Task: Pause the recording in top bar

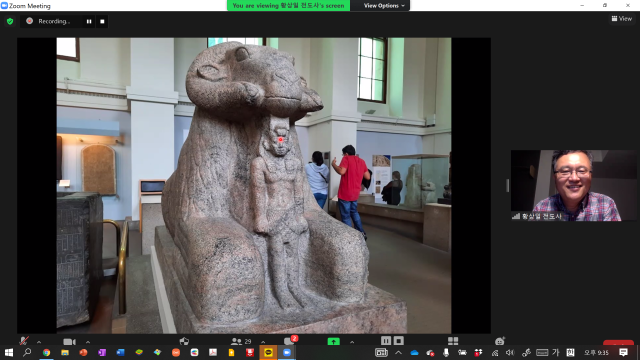Action: (89, 21)
